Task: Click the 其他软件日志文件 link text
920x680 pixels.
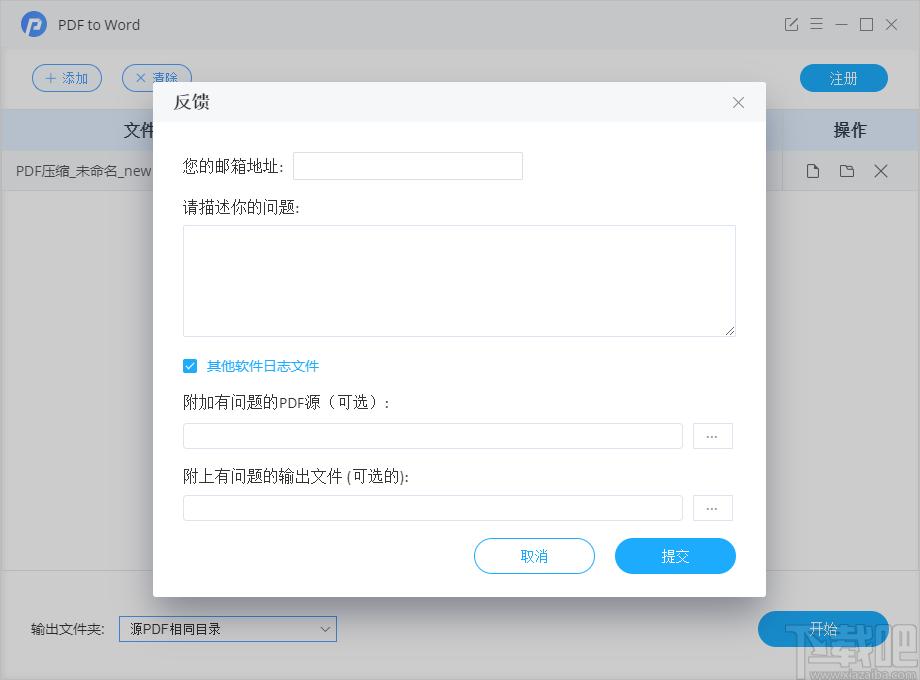Action: coord(263,366)
